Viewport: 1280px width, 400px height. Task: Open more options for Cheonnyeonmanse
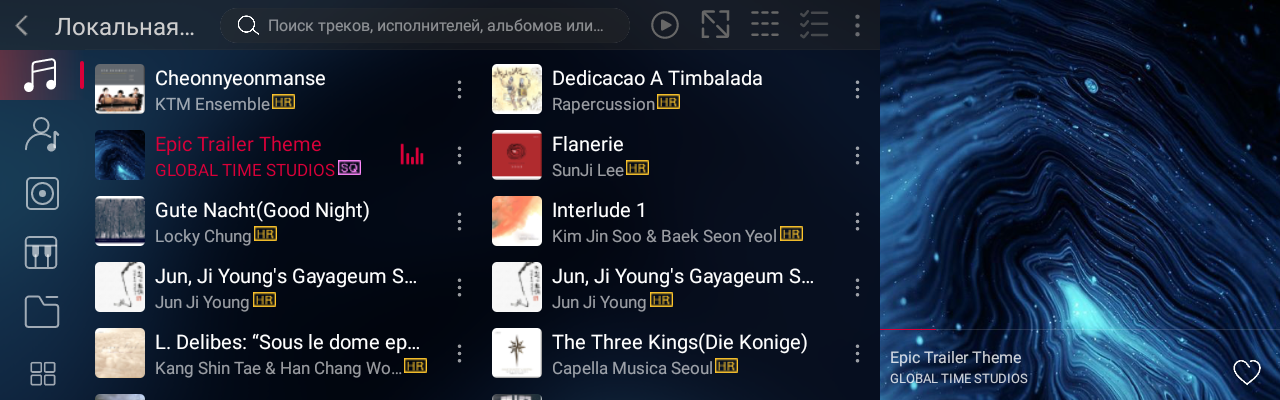[x=459, y=89]
